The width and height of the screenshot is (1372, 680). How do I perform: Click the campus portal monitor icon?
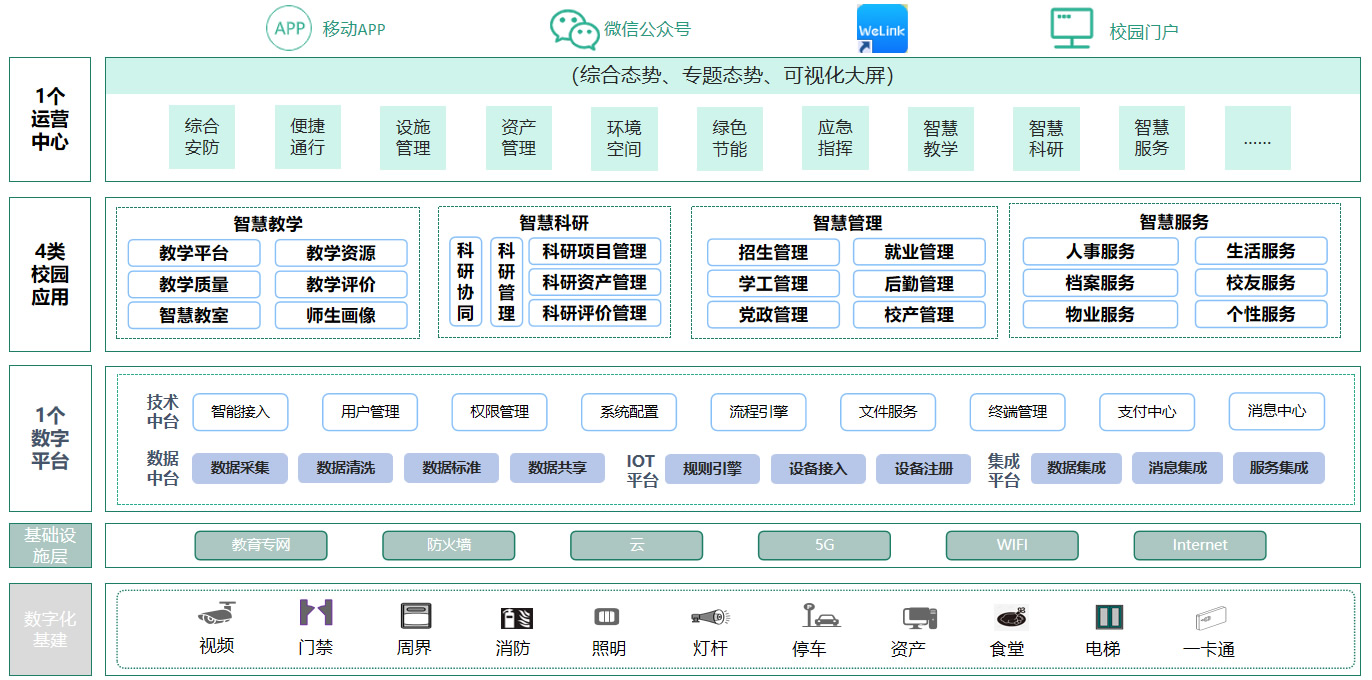[x=1072, y=29]
